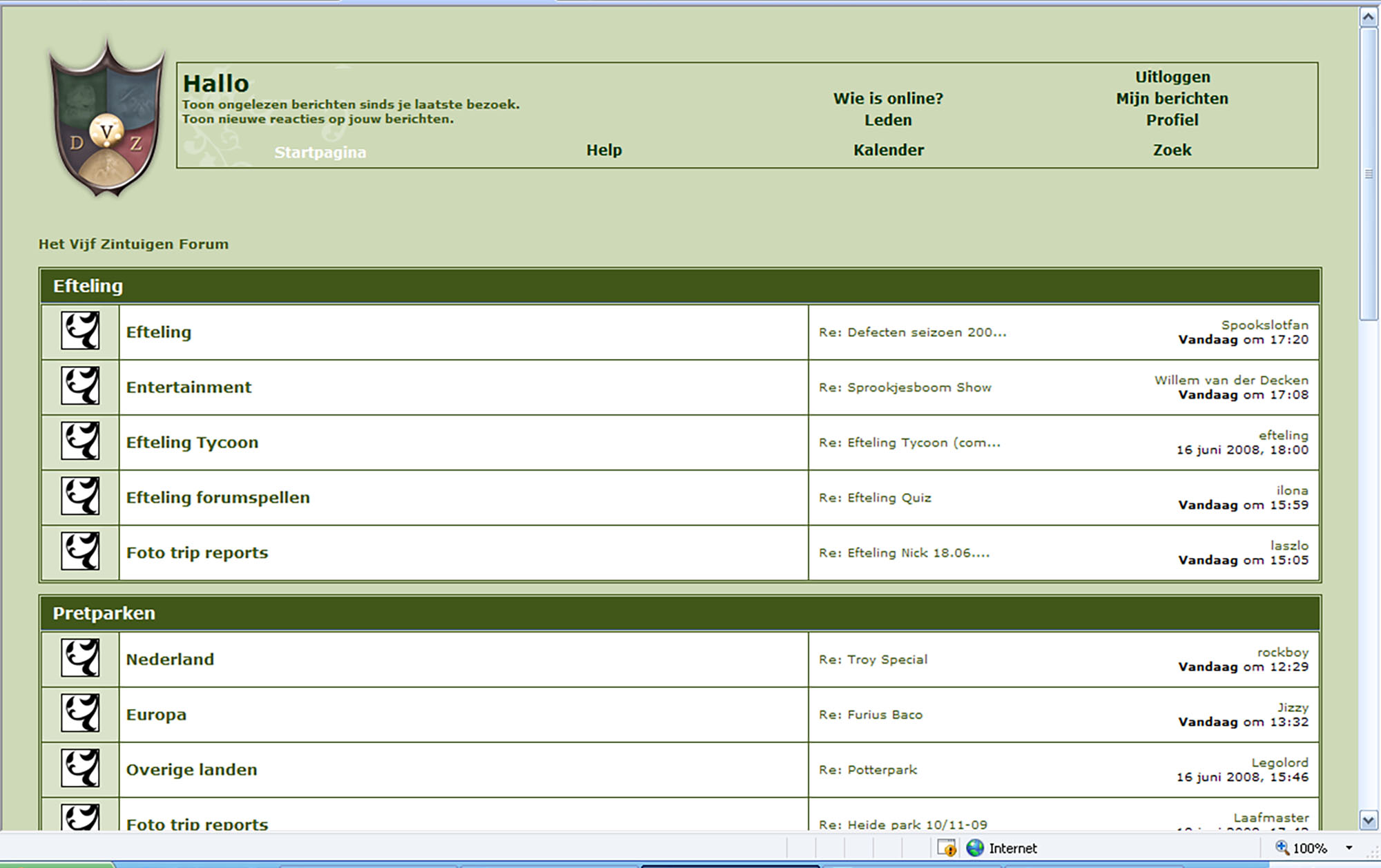The image size is (1381, 868).
Task: Click the board icon beside Overige landen
Action: pos(80,769)
